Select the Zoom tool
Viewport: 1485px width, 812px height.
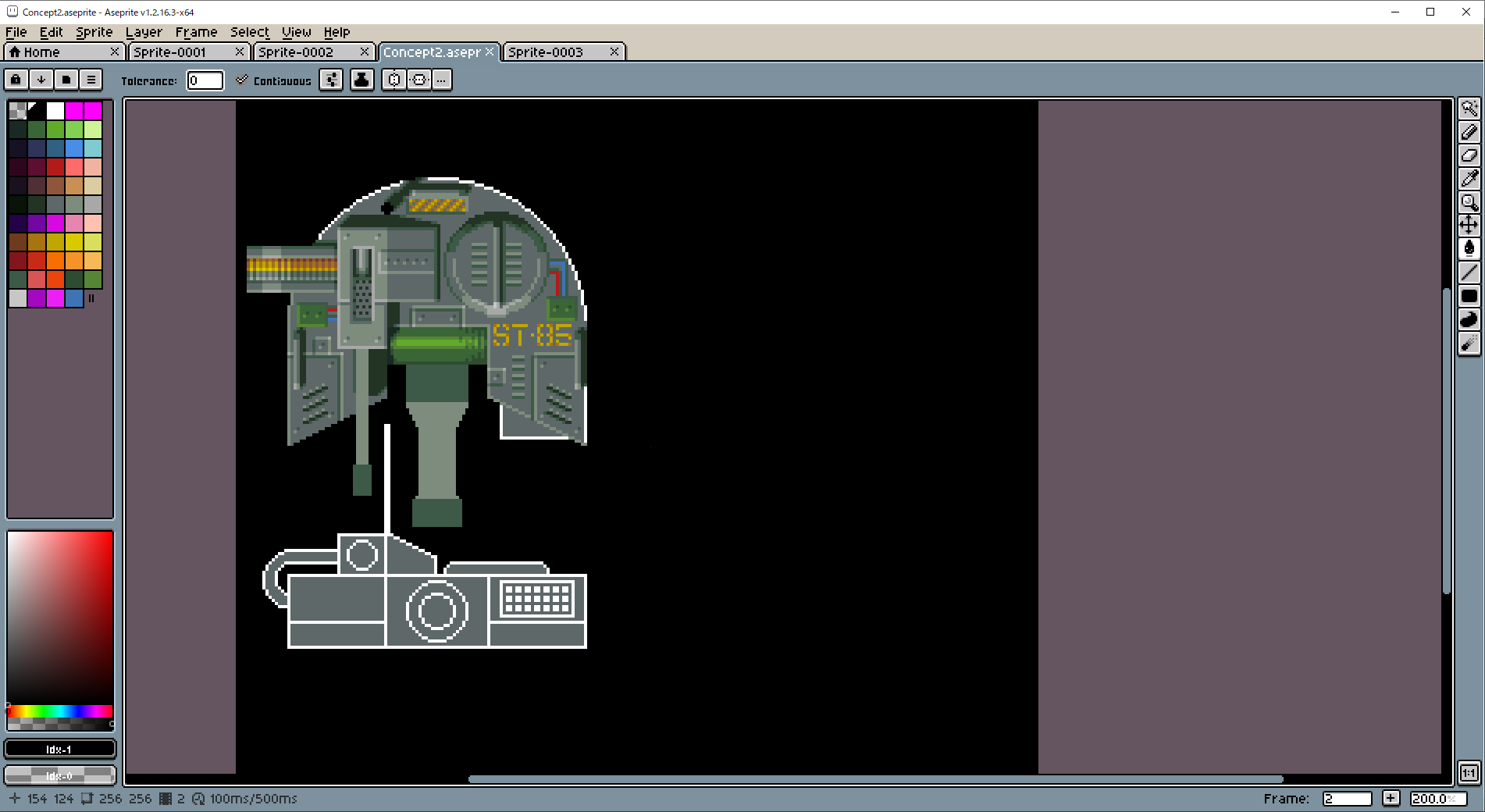(x=1469, y=202)
